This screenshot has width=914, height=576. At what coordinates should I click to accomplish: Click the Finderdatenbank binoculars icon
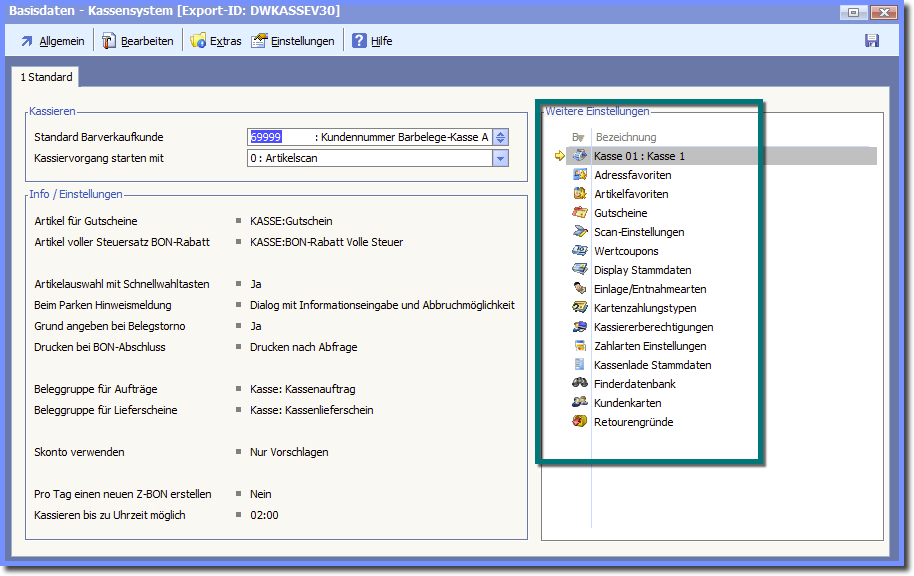click(x=579, y=384)
